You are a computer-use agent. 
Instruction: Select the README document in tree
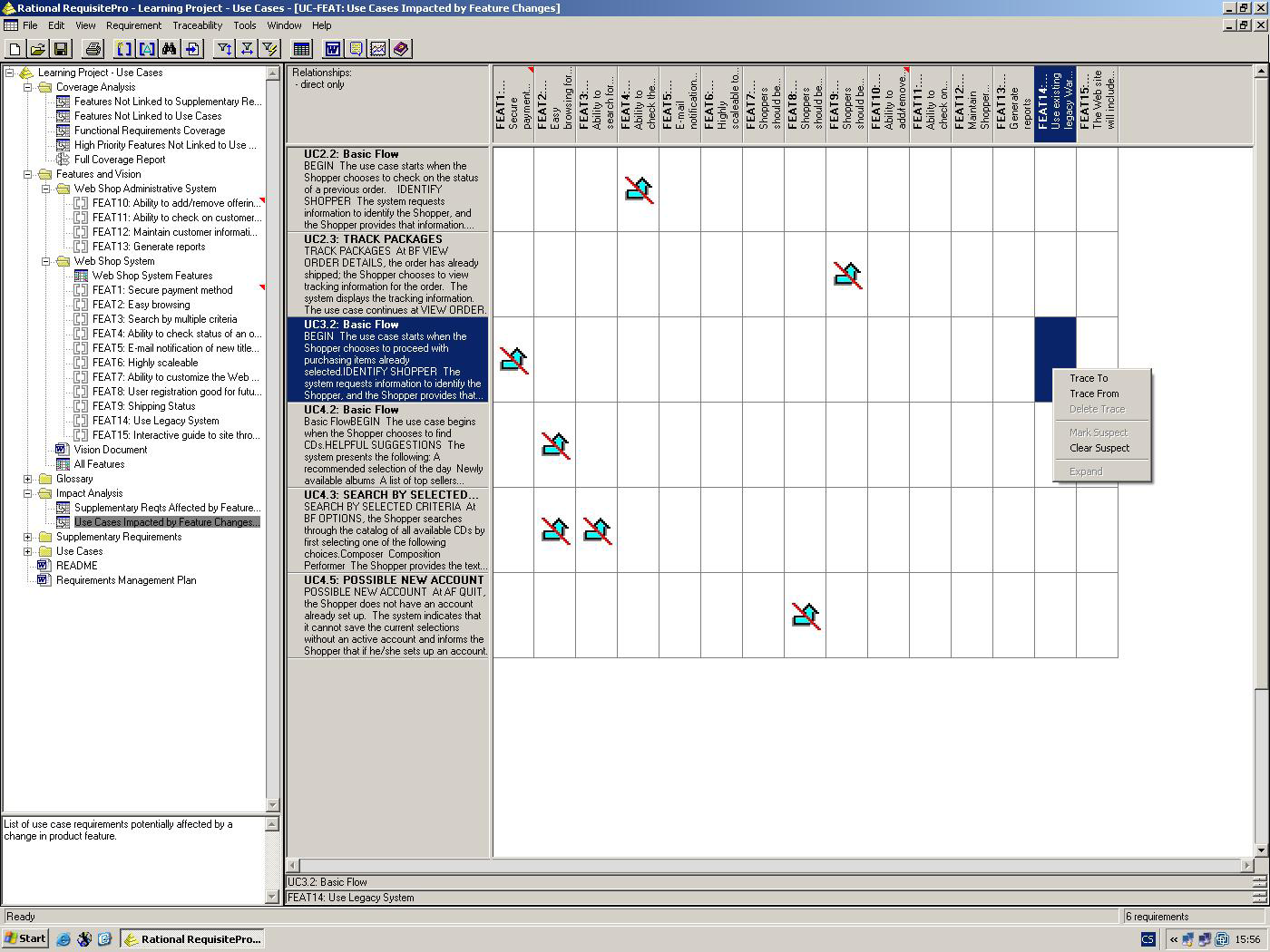coord(76,566)
